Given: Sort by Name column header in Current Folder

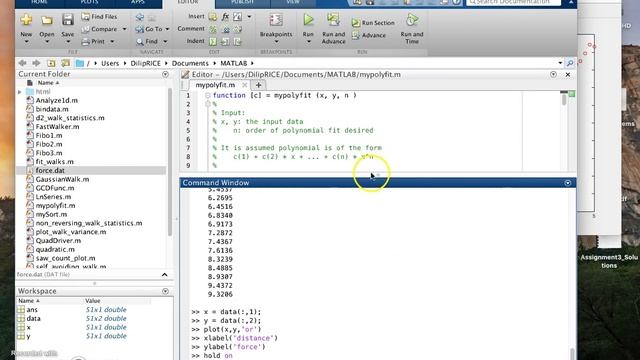Looking at the screenshot, I should [48, 83].
